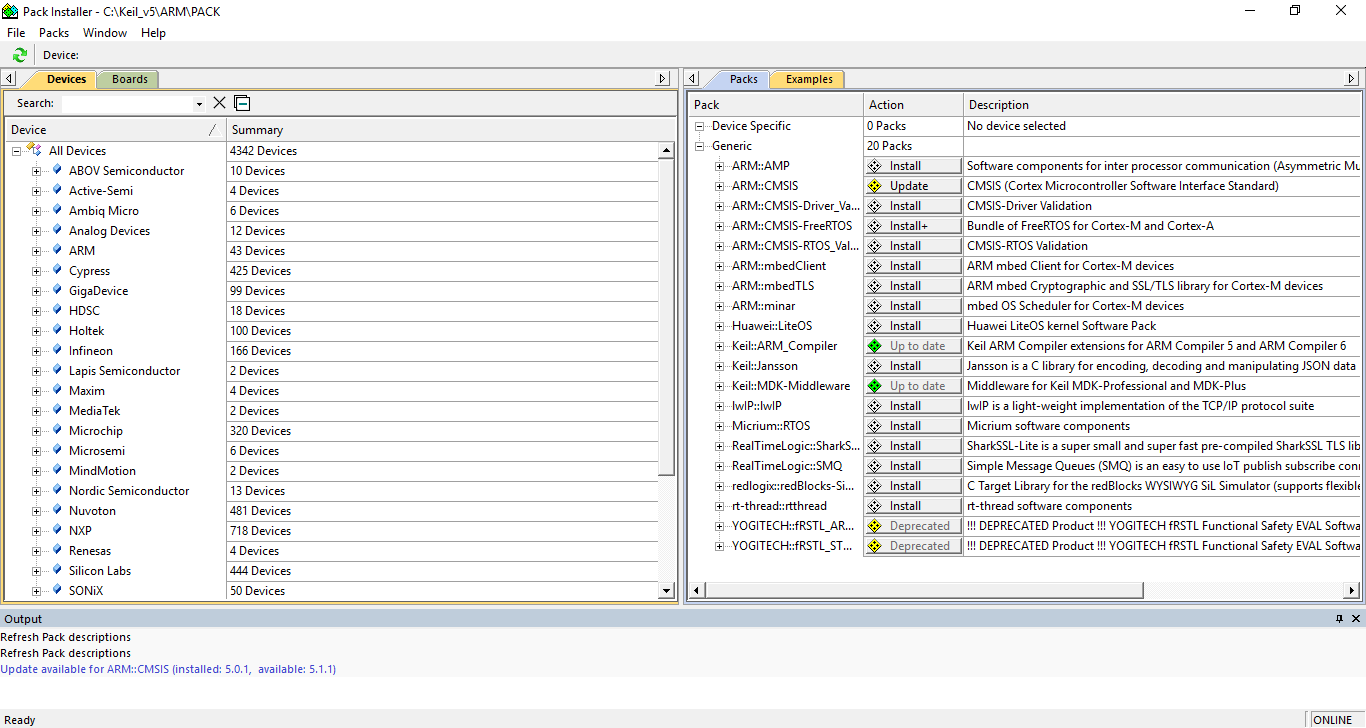This screenshot has width=1366, height=728.
Task: Install the Huawei::LiteOS pack
Action: pyautogui.click(x=913, y=326)
